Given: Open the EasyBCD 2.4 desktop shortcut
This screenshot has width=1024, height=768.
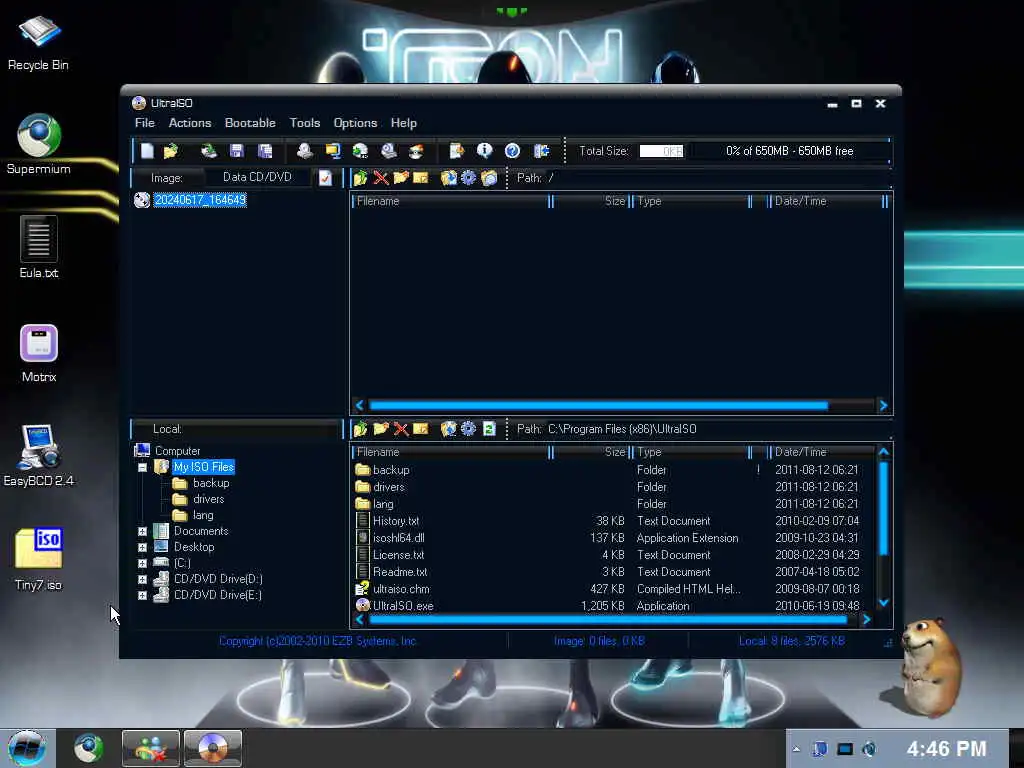Looking at the screenshot, I should coord(39,455).
